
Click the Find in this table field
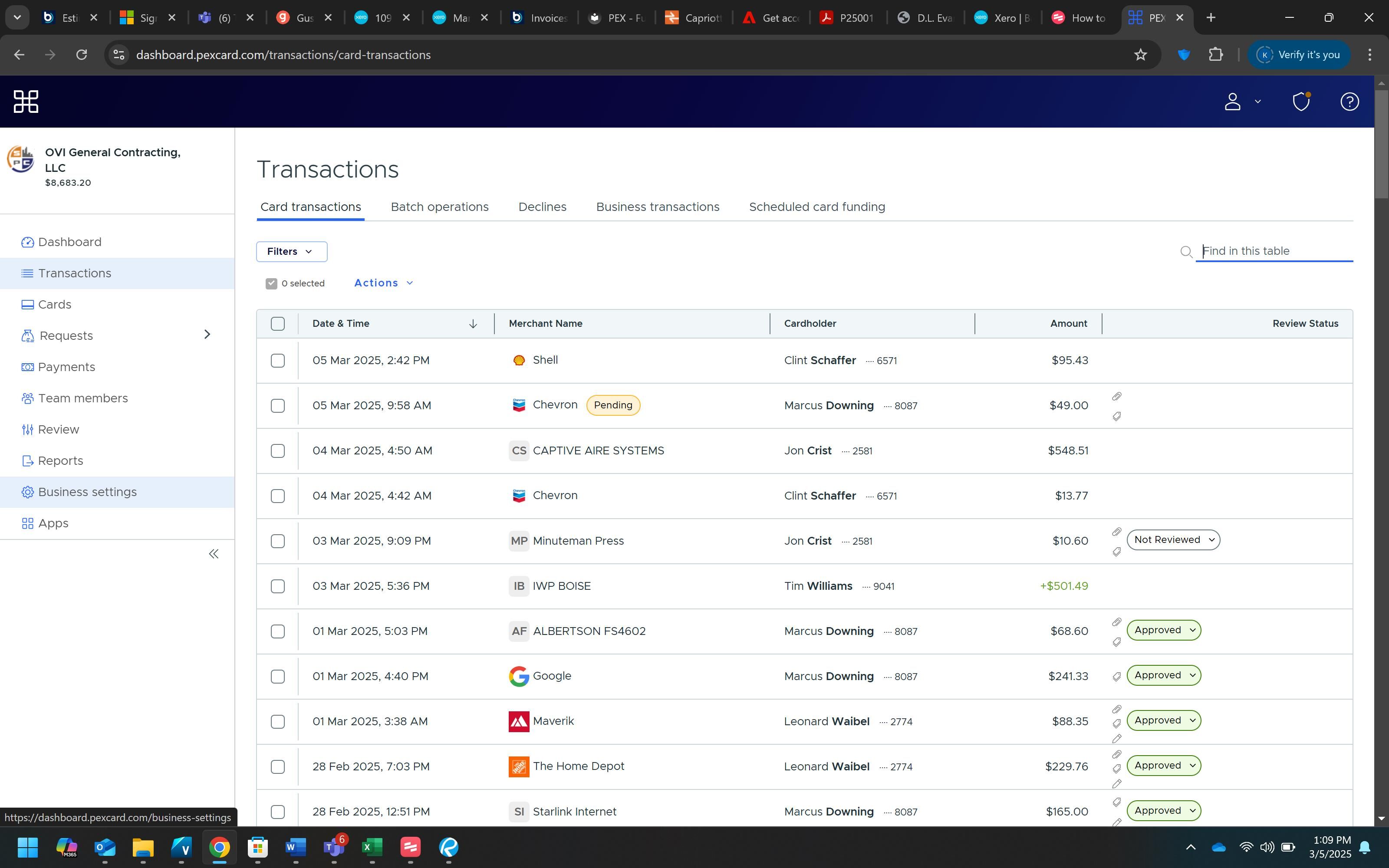coord(1274,251)
